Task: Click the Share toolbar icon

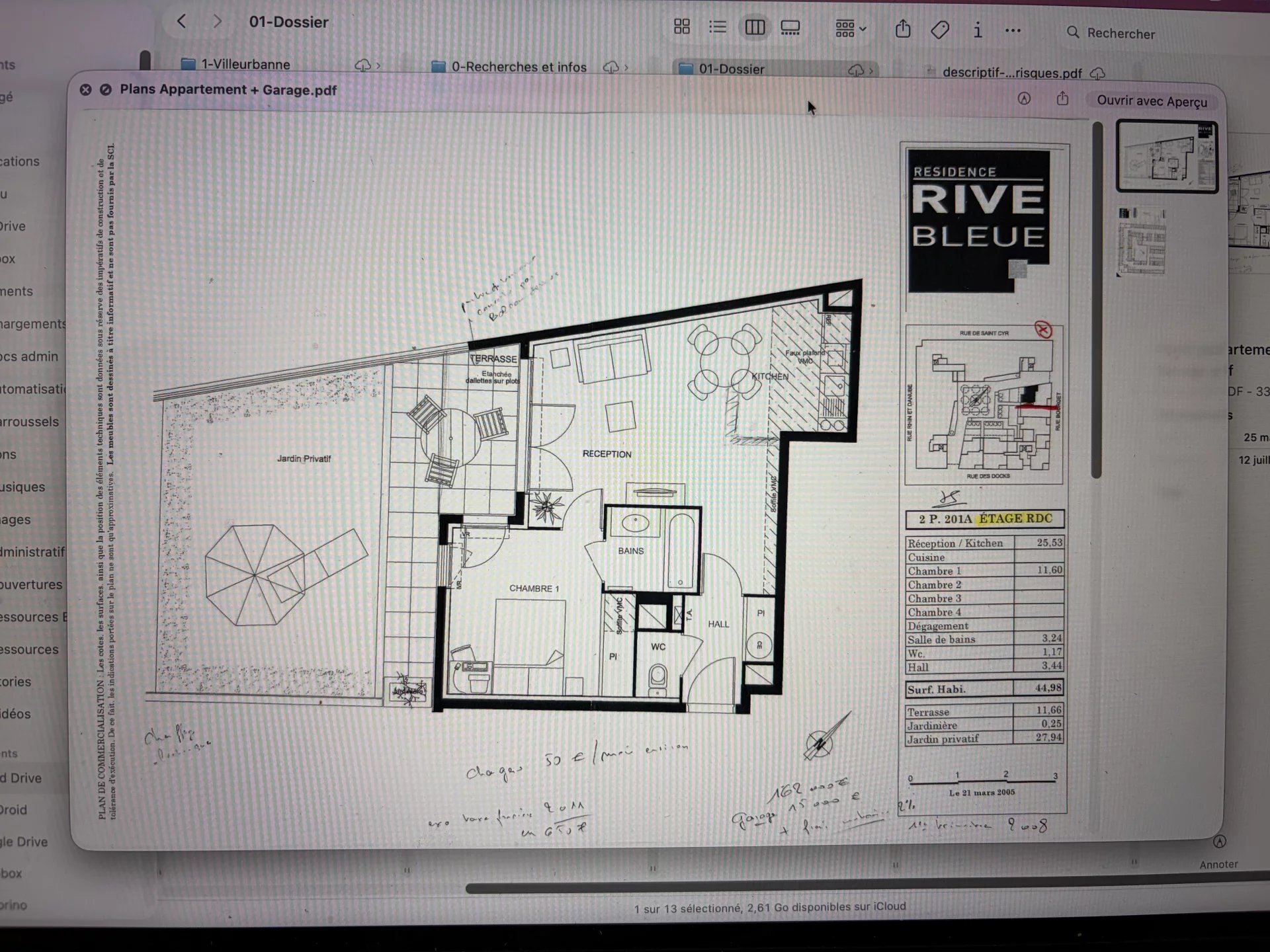Action: pyautogui.click(x=903, y=30)
